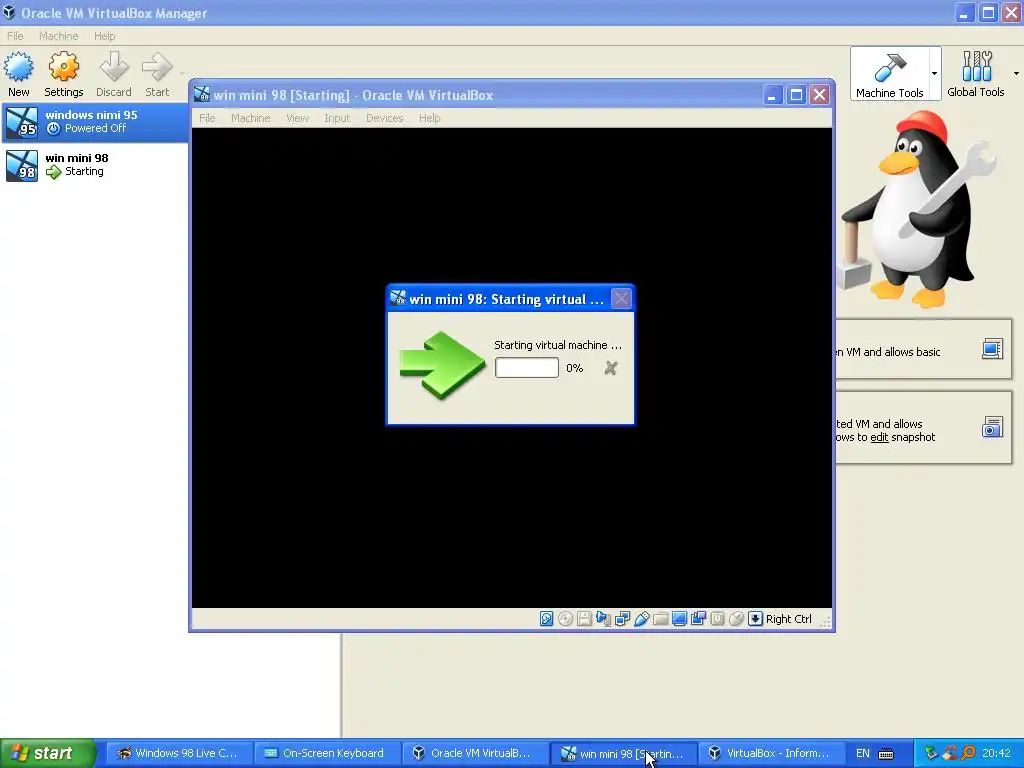Open the File menu in VirtualBox Manager
This screenshot has height=768, width=1024.
15,36
